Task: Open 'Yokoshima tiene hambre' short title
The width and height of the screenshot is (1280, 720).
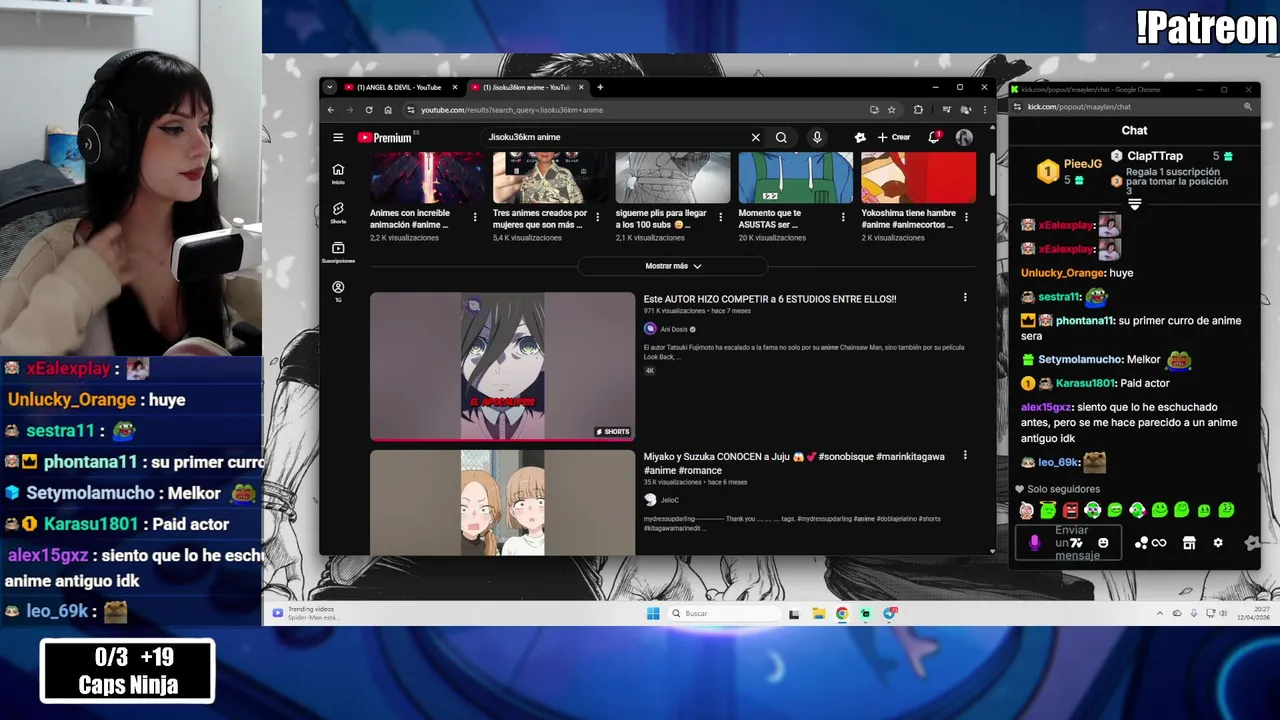Action: 909,218
